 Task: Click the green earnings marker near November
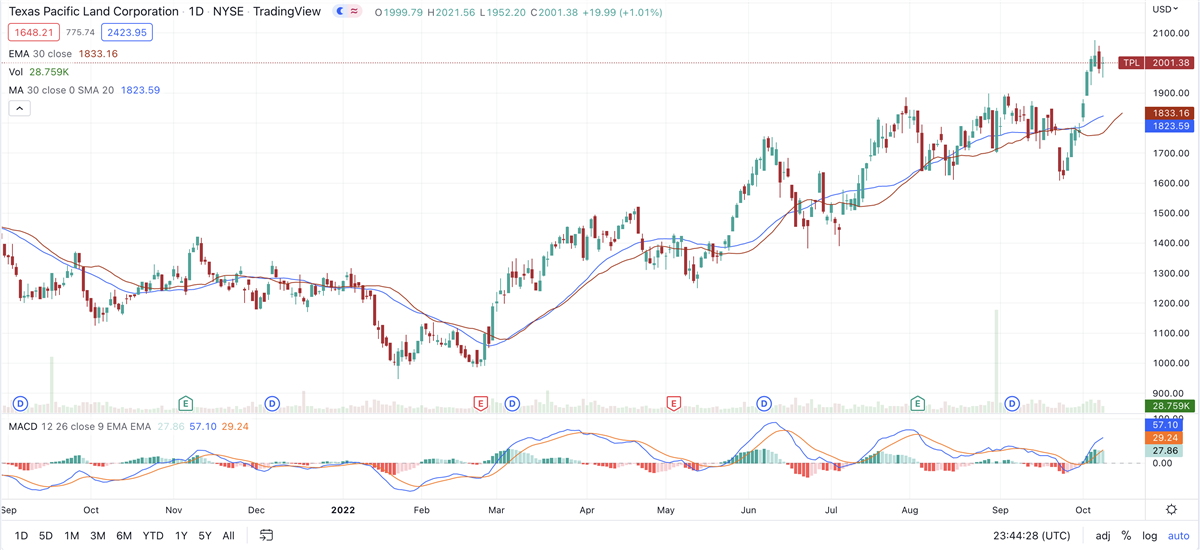point(185,403)
